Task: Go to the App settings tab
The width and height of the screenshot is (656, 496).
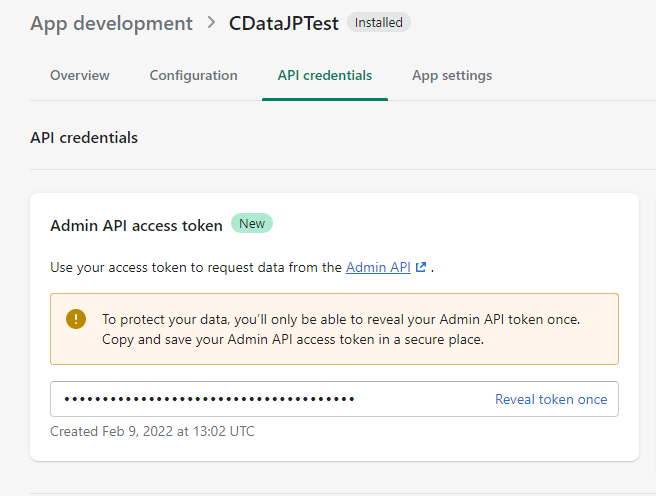Action: pyautogui.click(x=452, y=75)
